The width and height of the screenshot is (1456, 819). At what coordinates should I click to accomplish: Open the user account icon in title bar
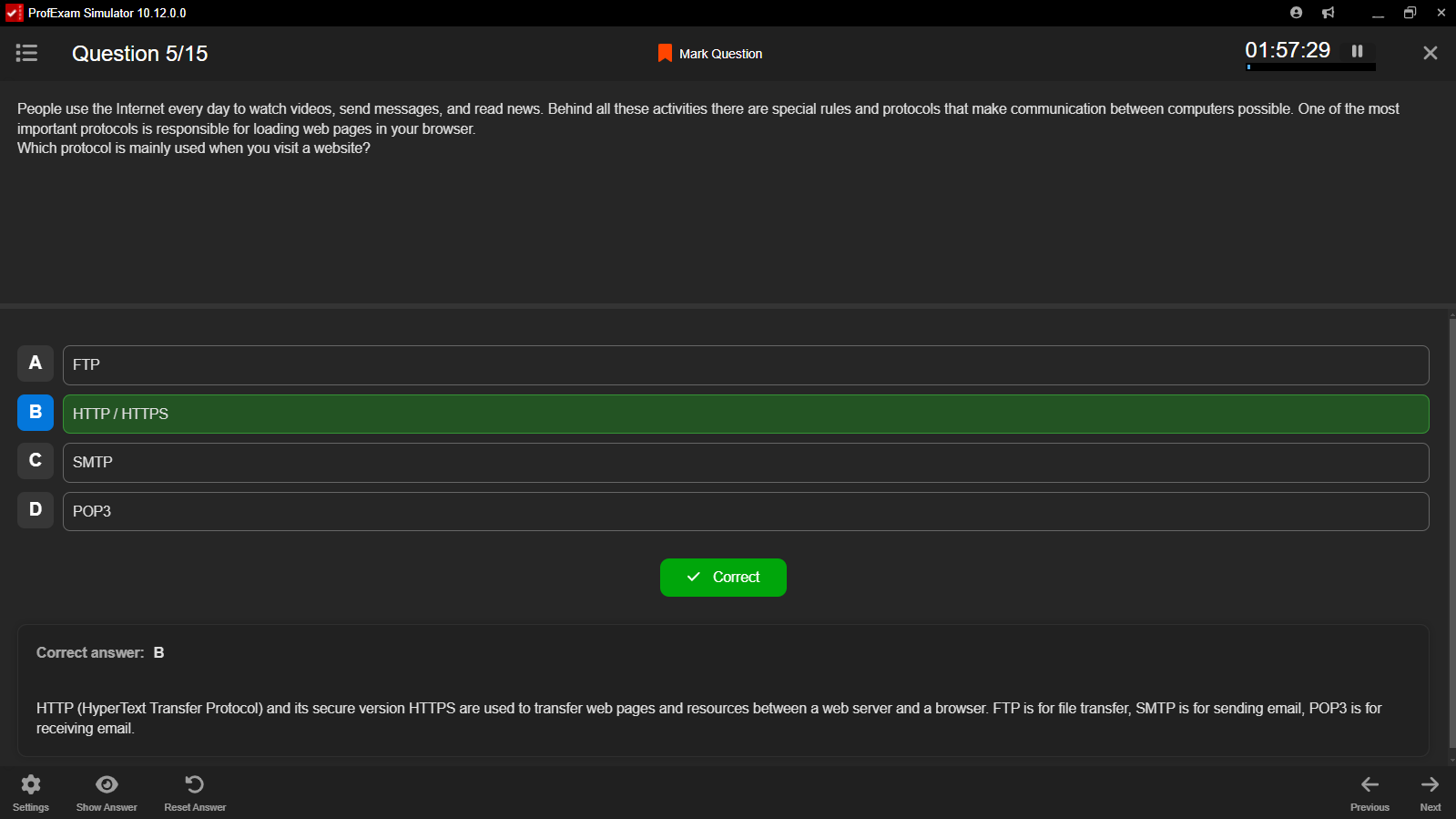click(x=1296, y=13)
